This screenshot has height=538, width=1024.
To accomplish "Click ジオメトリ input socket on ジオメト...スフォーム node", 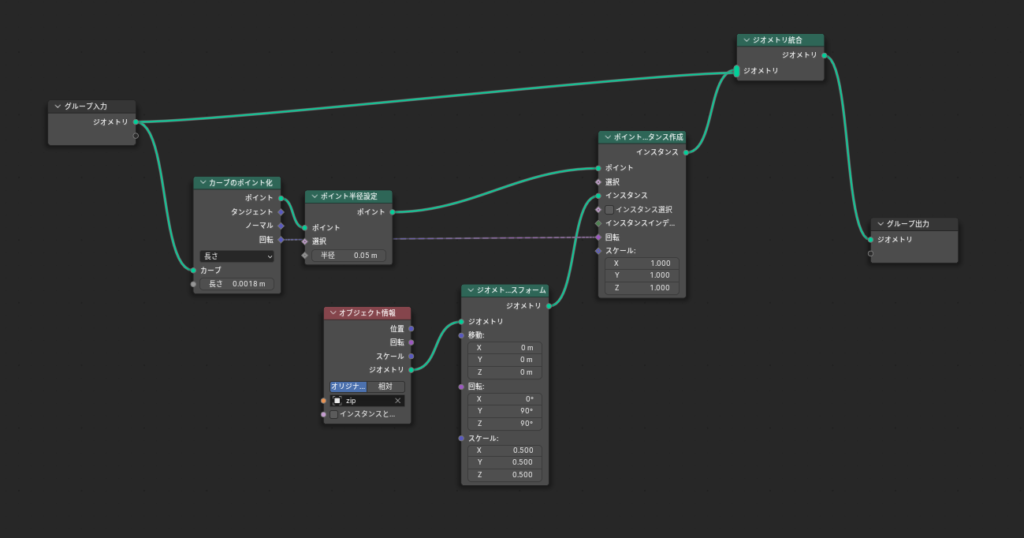I will (x=461, y=322).
